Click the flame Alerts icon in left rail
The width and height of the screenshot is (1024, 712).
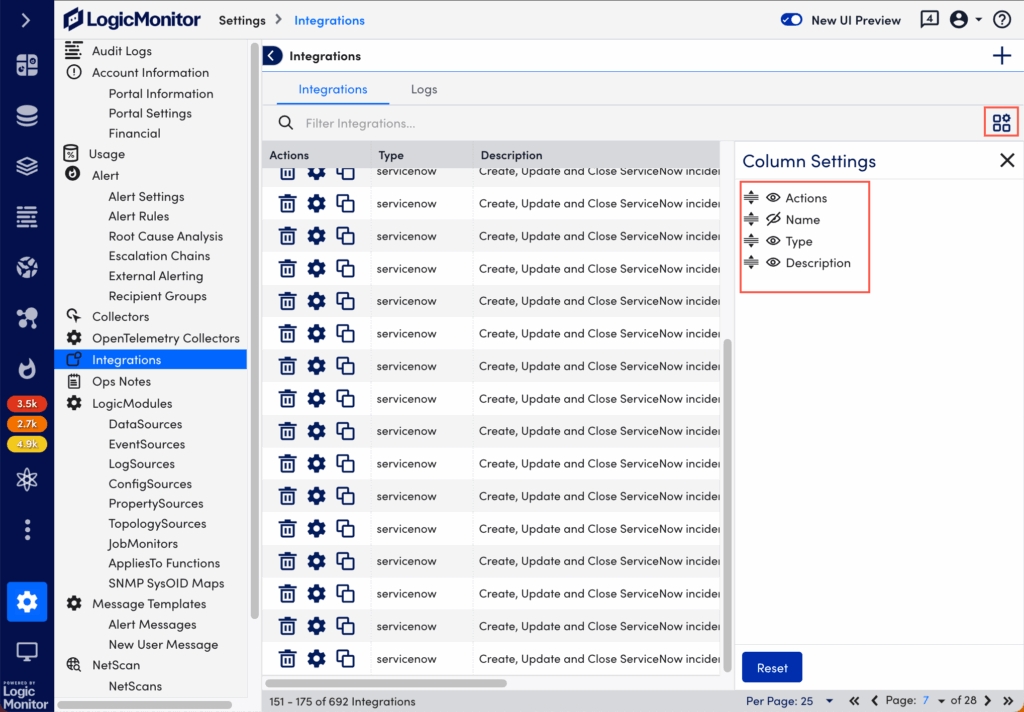[x=27, y=368]
